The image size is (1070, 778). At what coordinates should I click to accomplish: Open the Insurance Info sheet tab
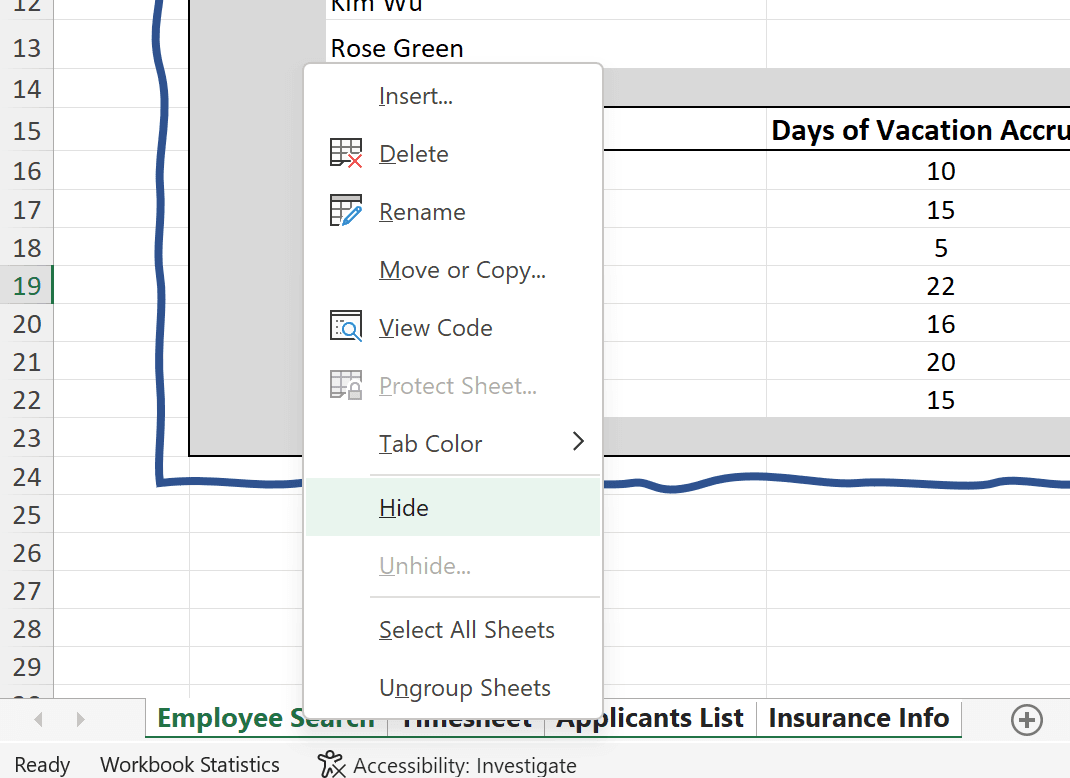pyautogui.click(x=858, y=719)
